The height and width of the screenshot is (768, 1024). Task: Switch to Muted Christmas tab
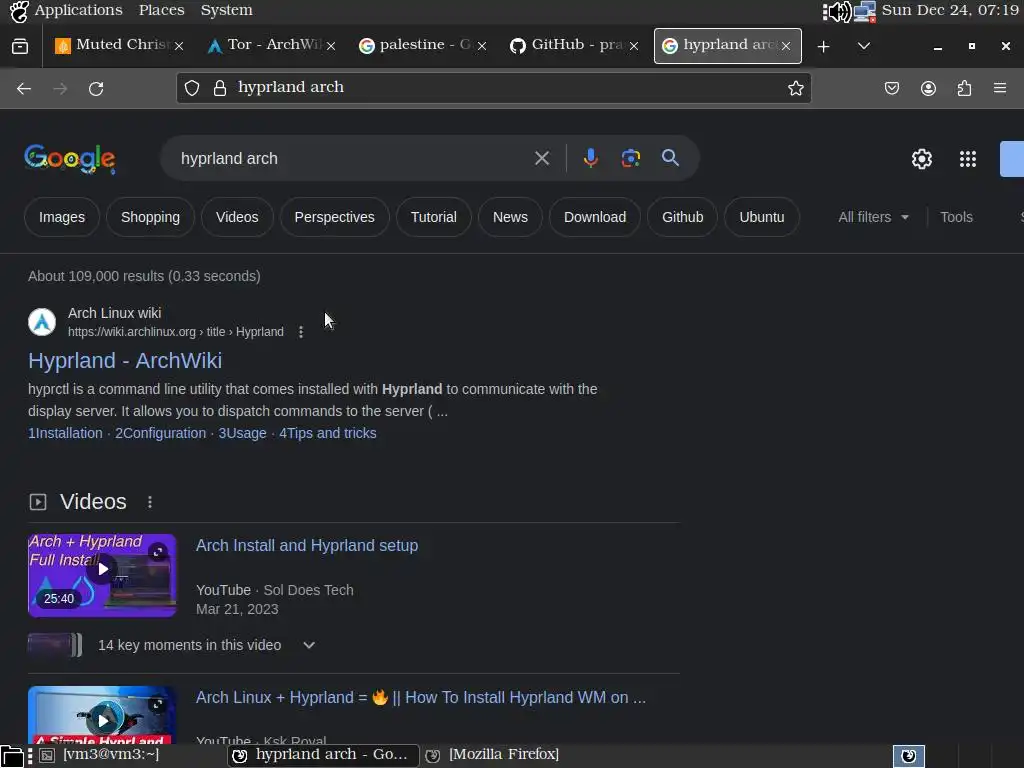tap(120, 45)
